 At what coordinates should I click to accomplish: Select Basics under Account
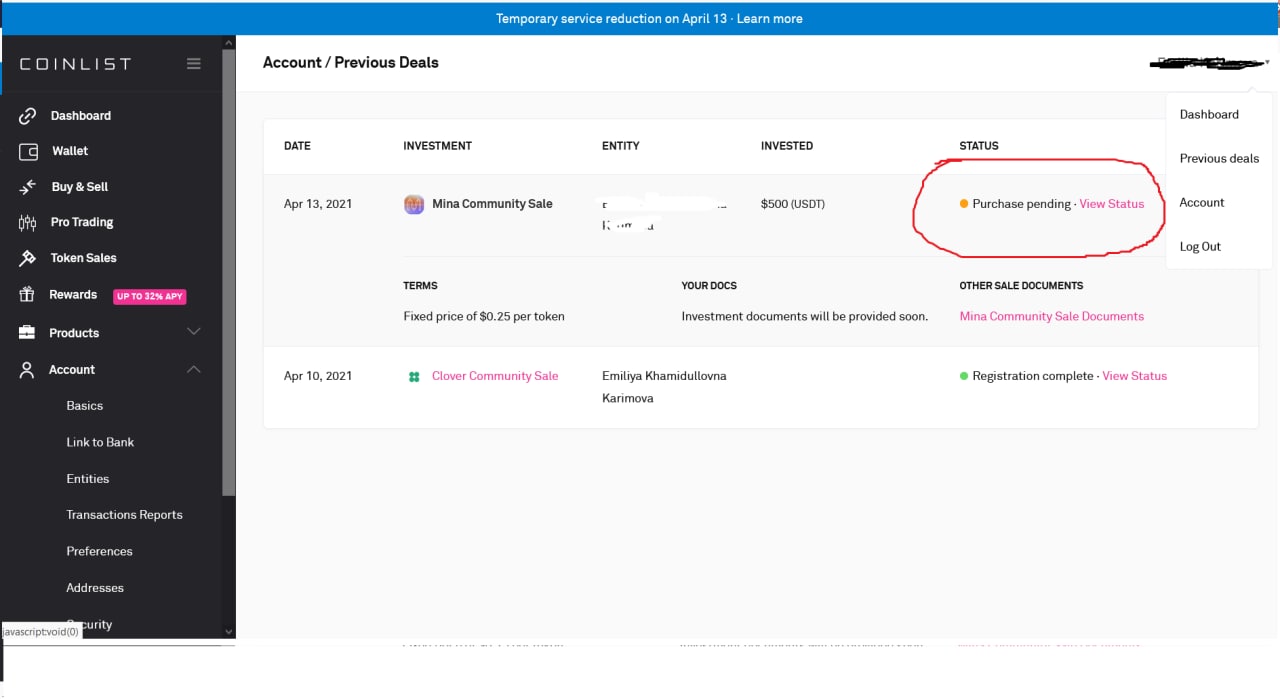pos(85,406)
